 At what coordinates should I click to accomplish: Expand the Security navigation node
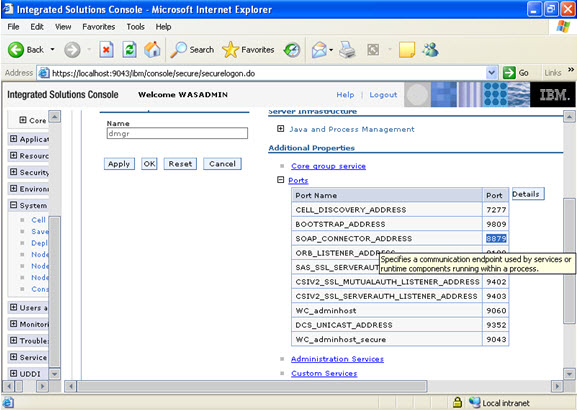[x=14, y=172]
